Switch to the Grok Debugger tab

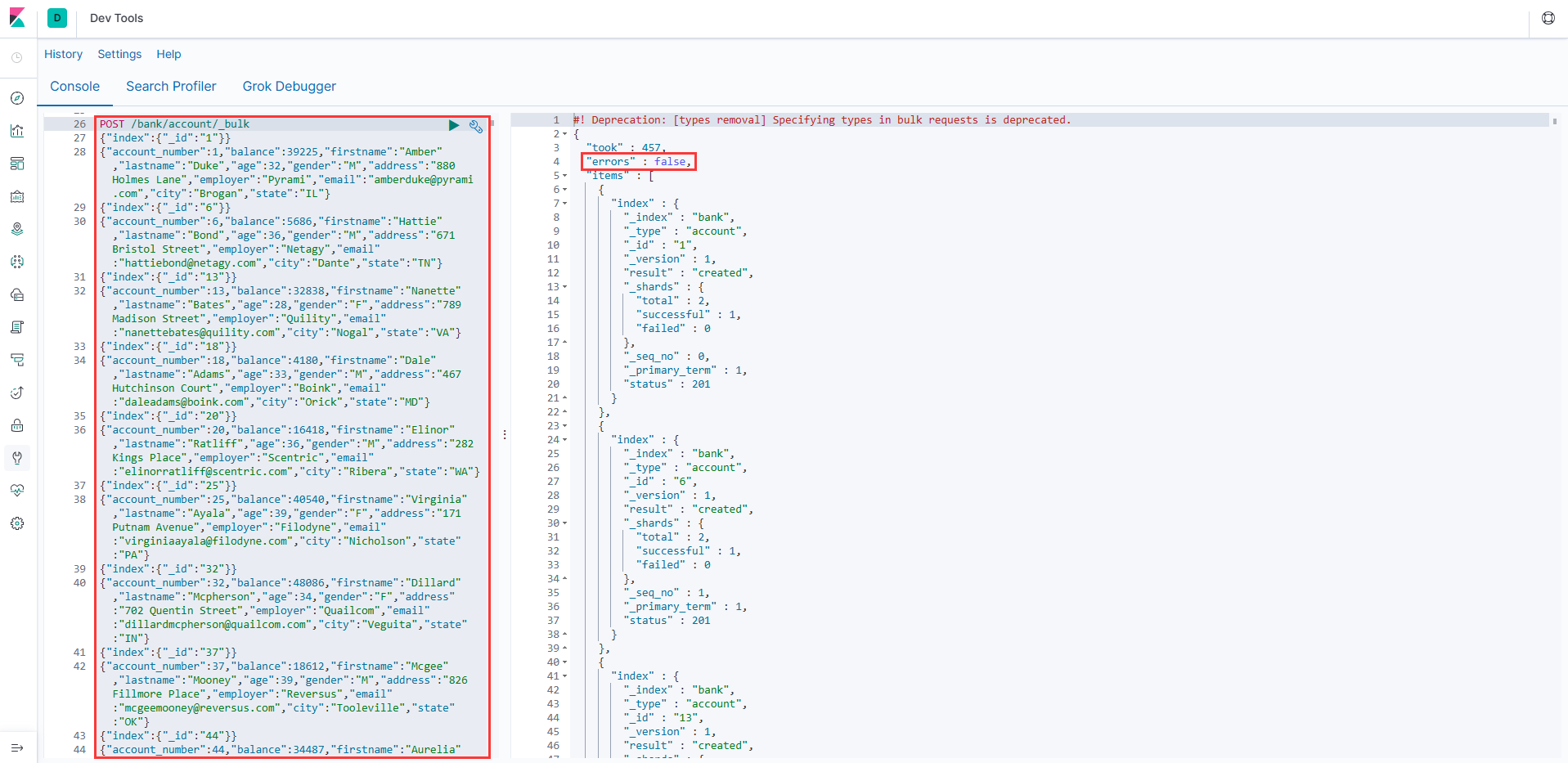(x=289, y=87)
